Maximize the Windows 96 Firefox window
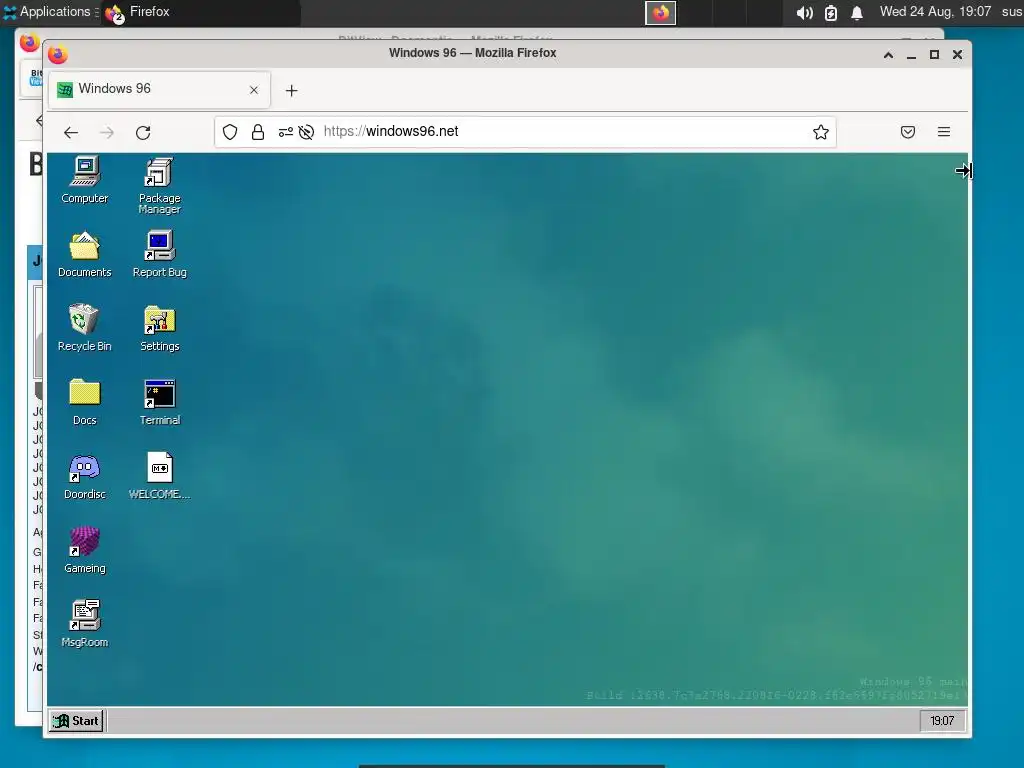This screenshot has width=1024, height=768. 935,55
